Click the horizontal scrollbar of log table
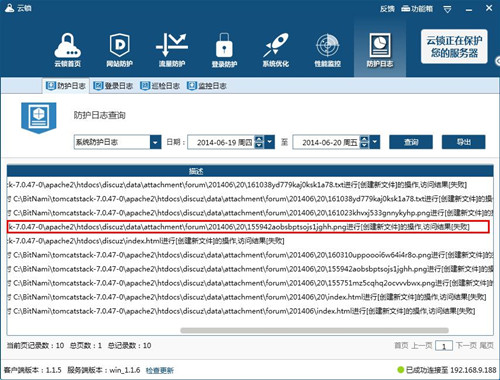Image resolution: width=500 pixels, height=380 pixels. [x=314, y=330]
